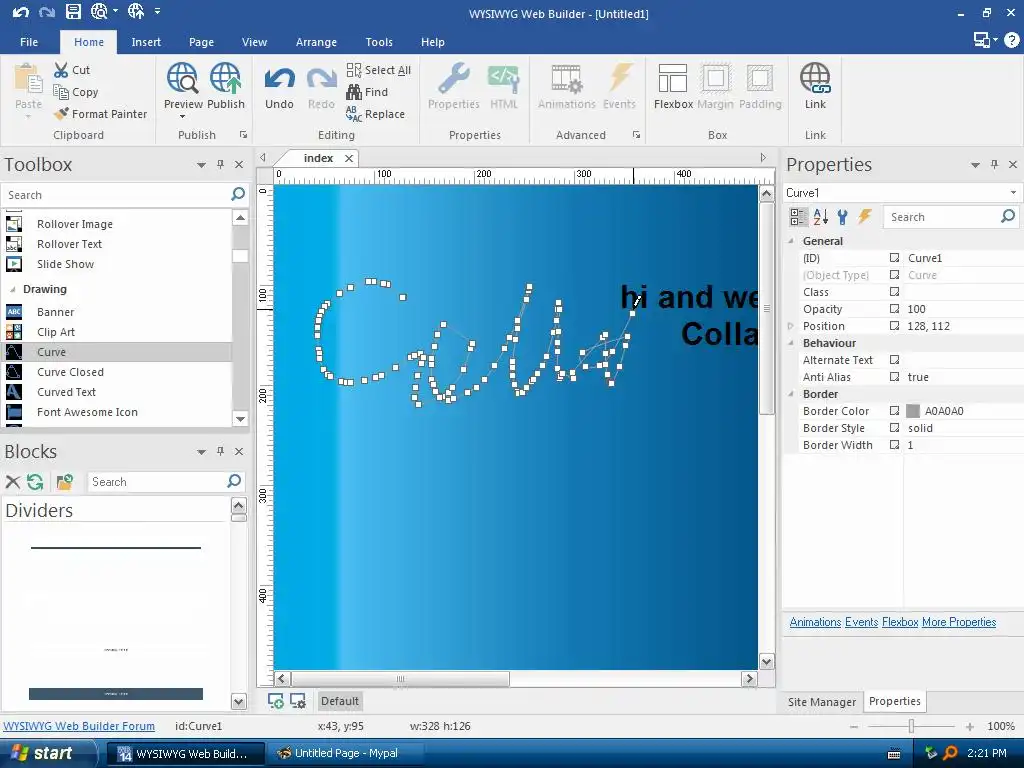Toggle the Border Color marker box
Screen dimensions: 1024x768
(895, 411)
